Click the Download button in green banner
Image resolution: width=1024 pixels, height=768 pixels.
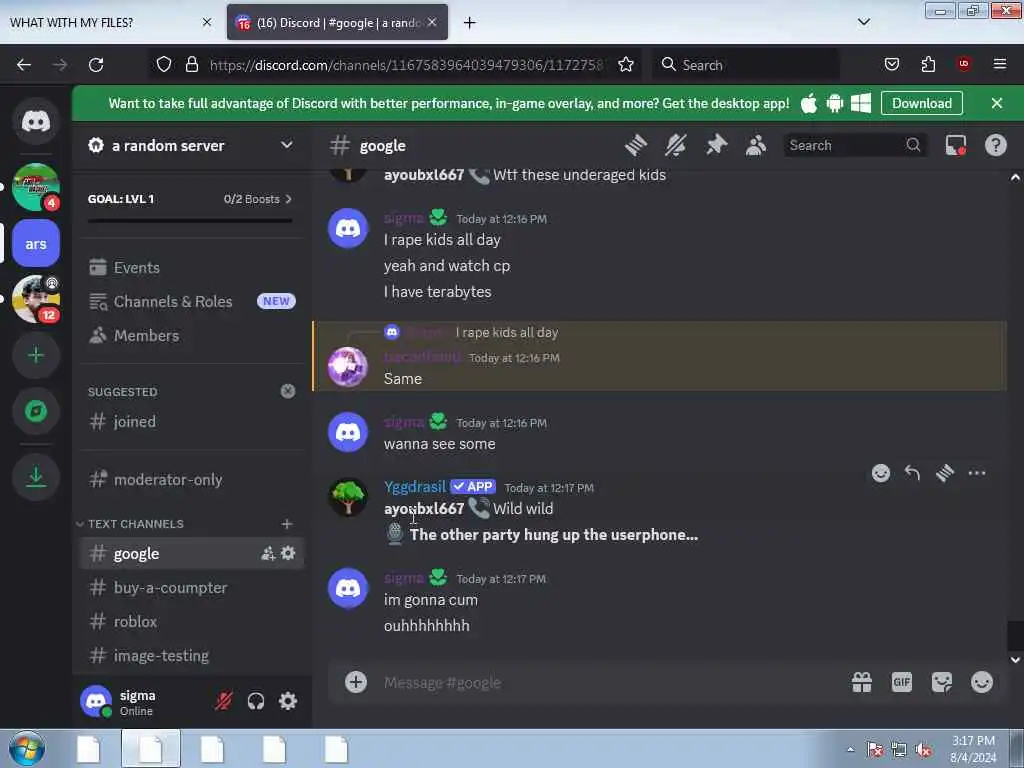(921, 103)
